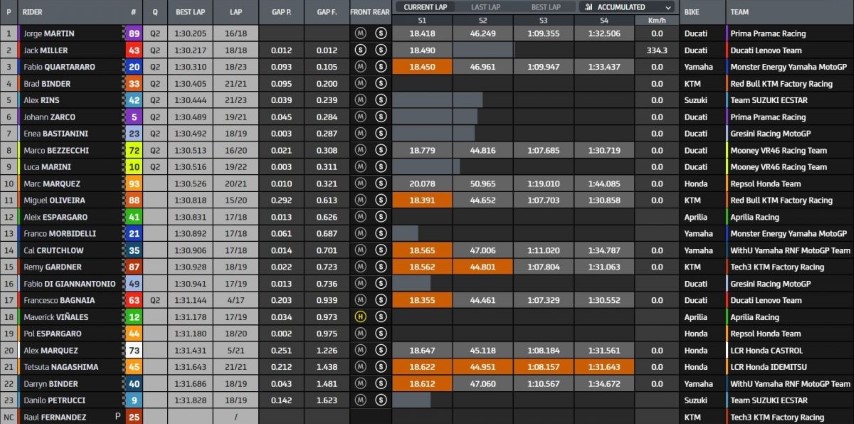The width and height of the screenshot is (854, 424).
Task: Select rider name Marc MARQUEZ
Action: [52, 184]
